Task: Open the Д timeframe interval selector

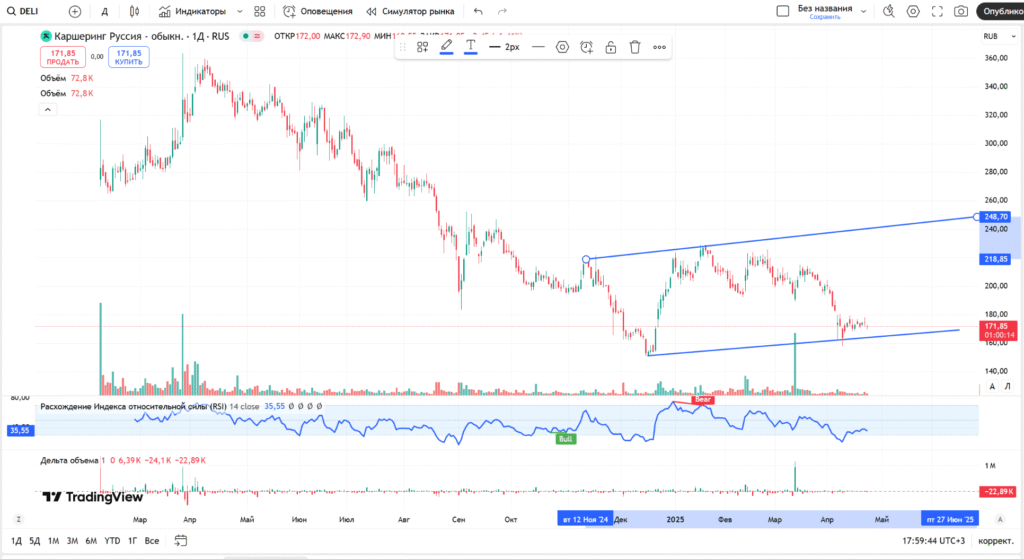Action: point(104,11)
